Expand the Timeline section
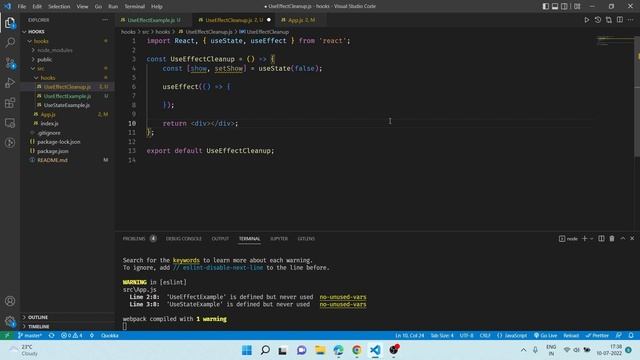The height and width of the screenshot is (360, 640). [67, 327]
